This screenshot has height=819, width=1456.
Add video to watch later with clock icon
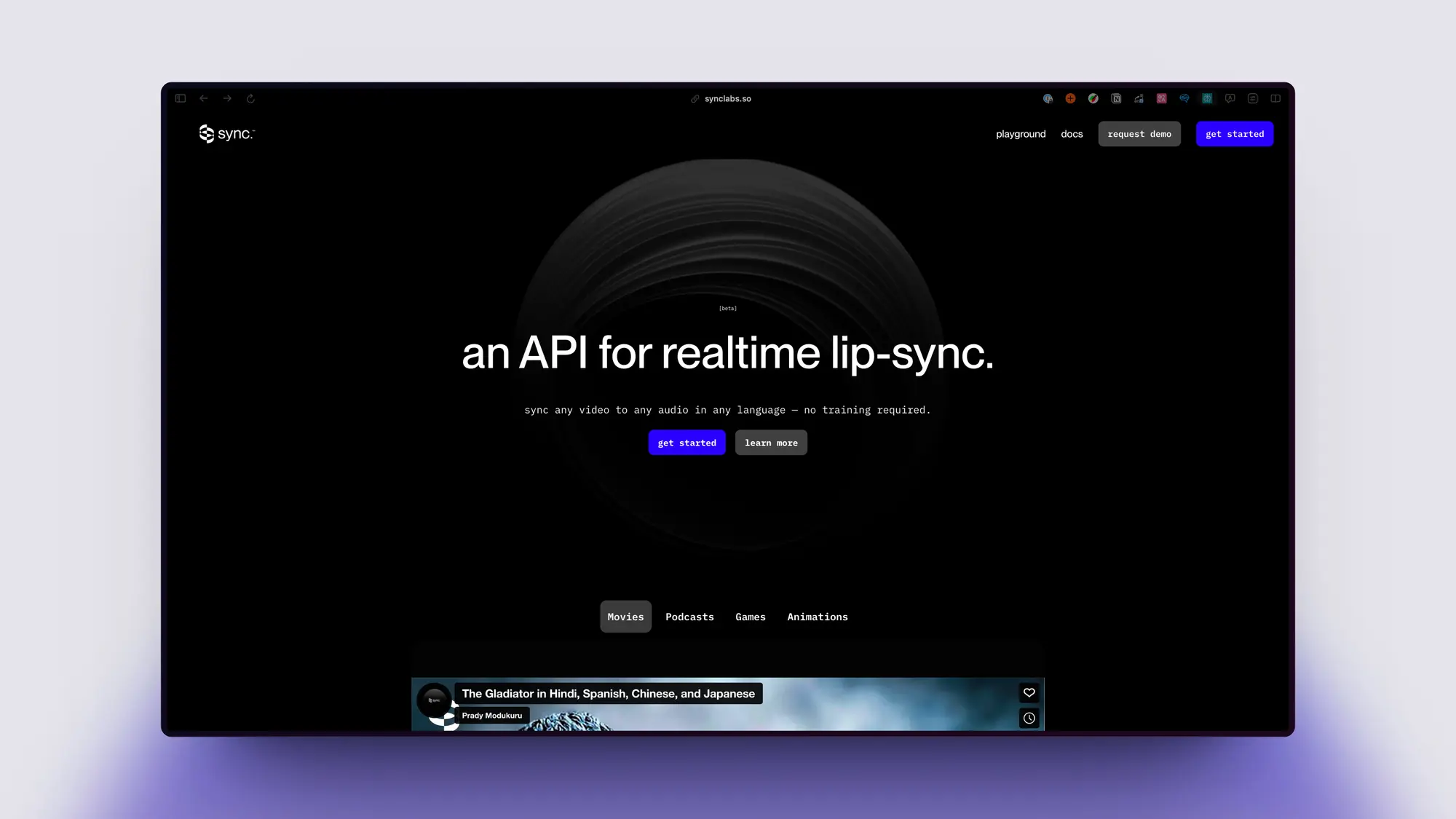point(1029,718)
